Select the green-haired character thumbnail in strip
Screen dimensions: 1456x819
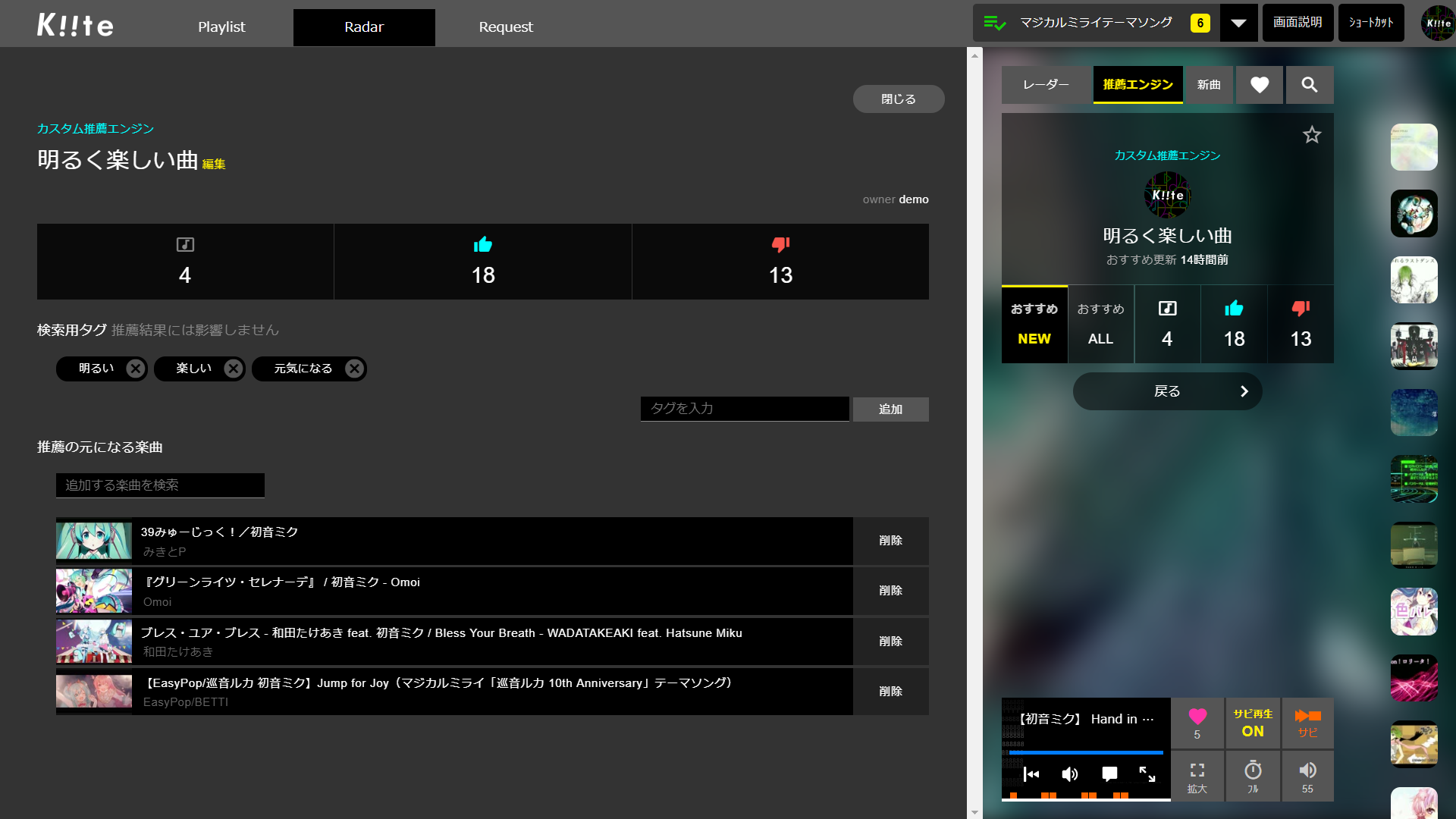[1414, 280]
